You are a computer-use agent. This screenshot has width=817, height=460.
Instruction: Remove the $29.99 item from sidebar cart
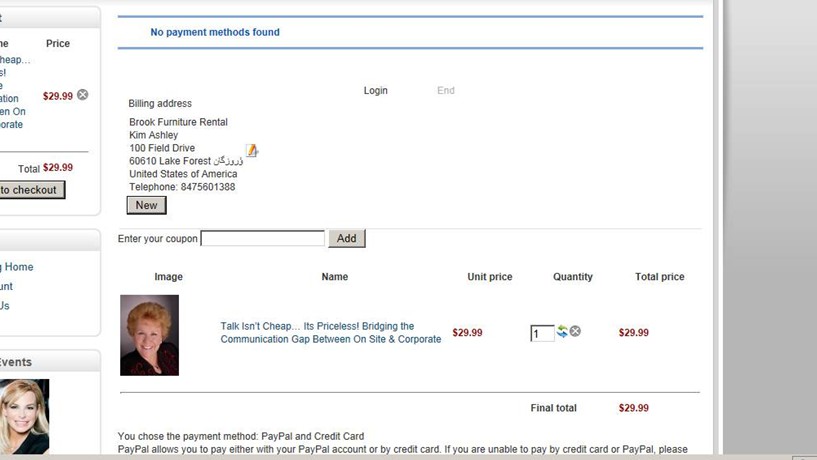pyautogui.click(x=83, y=95)
